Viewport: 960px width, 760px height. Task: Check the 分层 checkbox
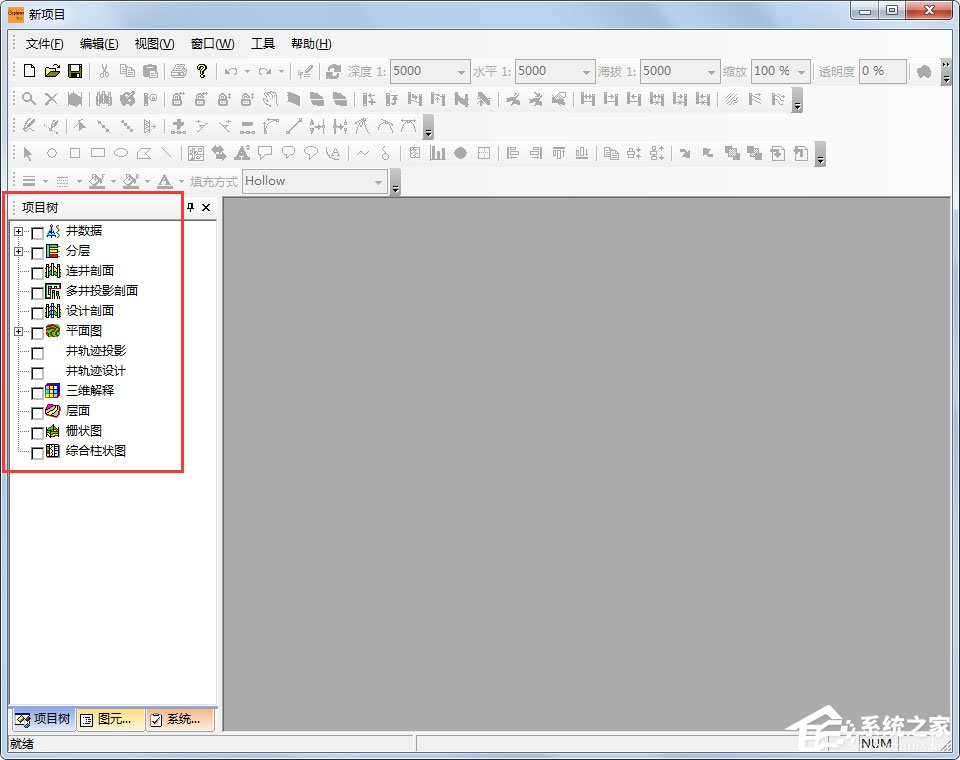(37, 253)
